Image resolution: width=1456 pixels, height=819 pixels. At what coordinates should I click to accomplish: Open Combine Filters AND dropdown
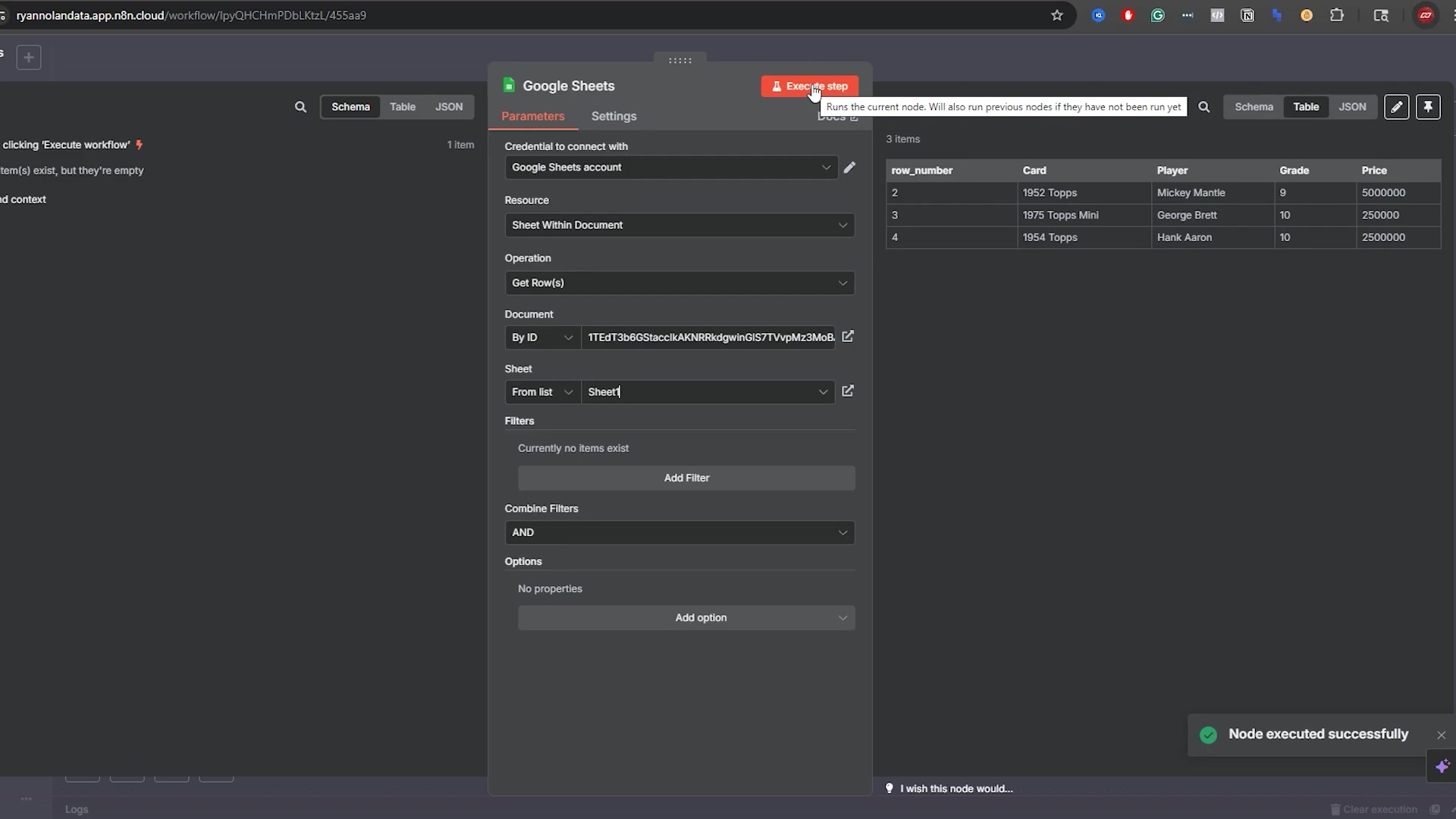(679, 532)
